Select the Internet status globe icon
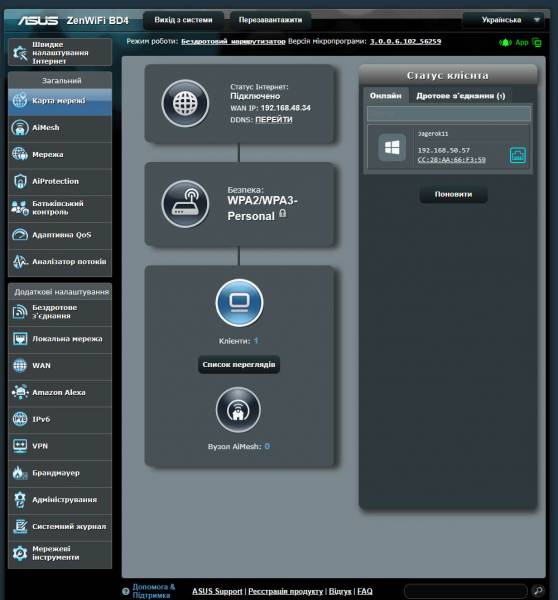The image size is (558, 600). click(x=185, y=103)
